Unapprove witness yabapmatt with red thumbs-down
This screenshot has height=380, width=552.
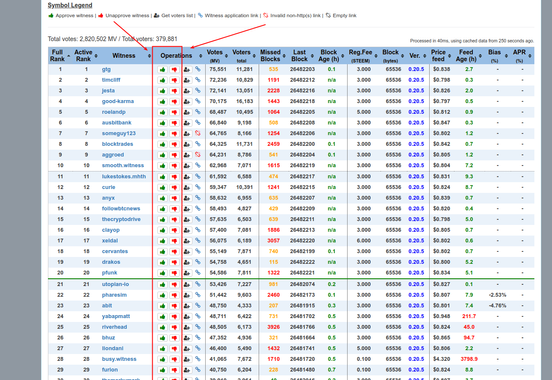coord(174,317)
